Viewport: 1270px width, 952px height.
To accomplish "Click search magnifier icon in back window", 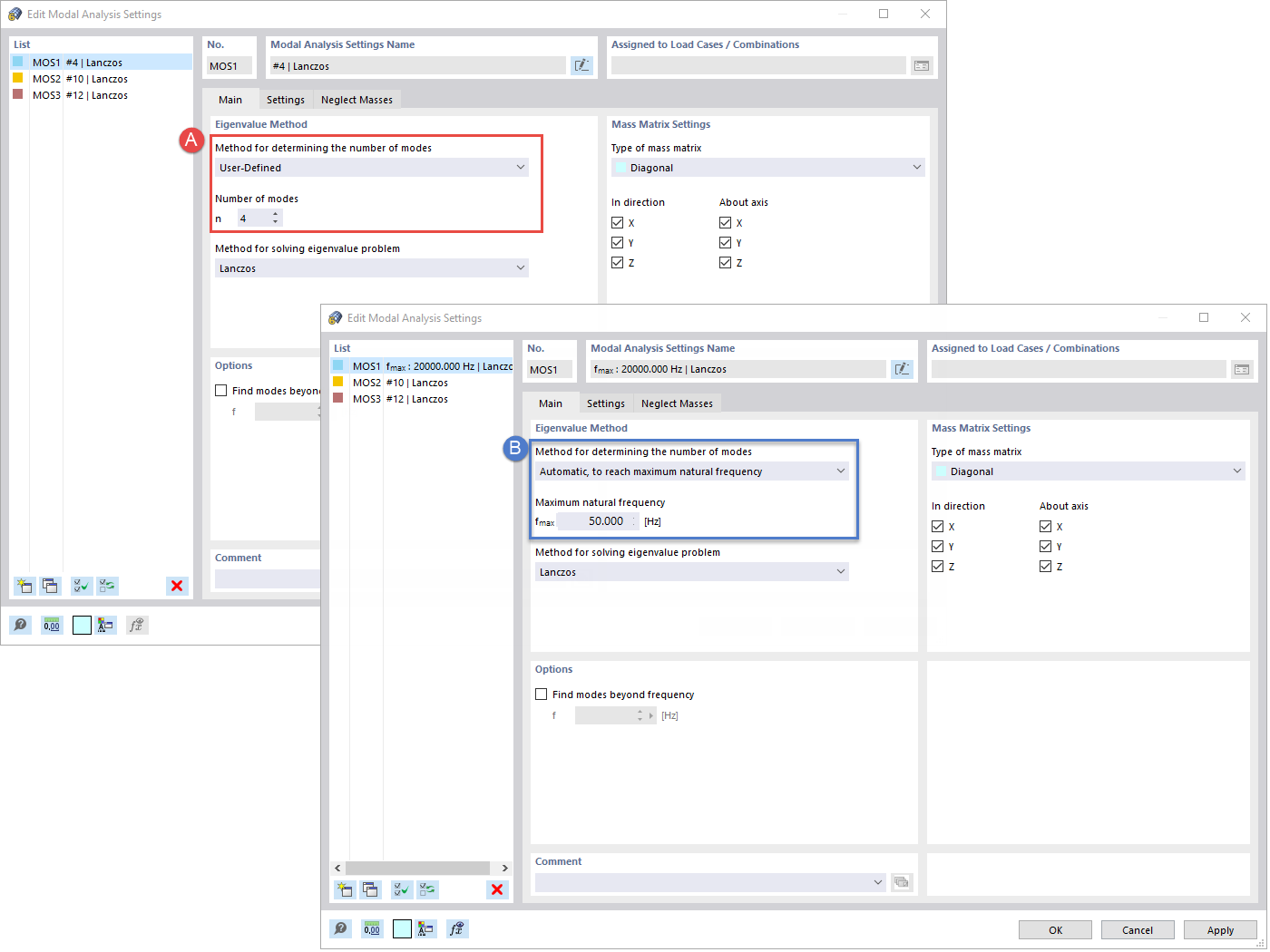I will point(20,625).
